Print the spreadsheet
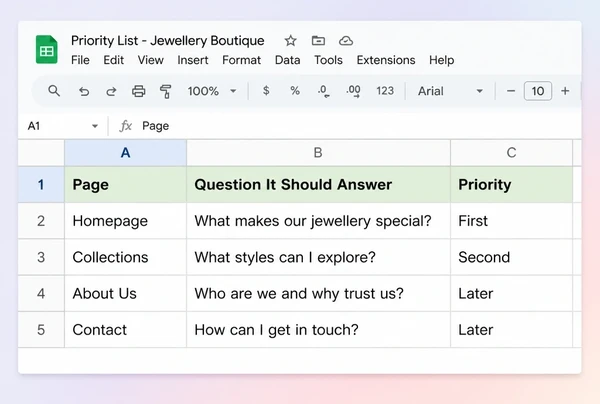This screenshot has height=404, width=600. click(x=139, y=91)
